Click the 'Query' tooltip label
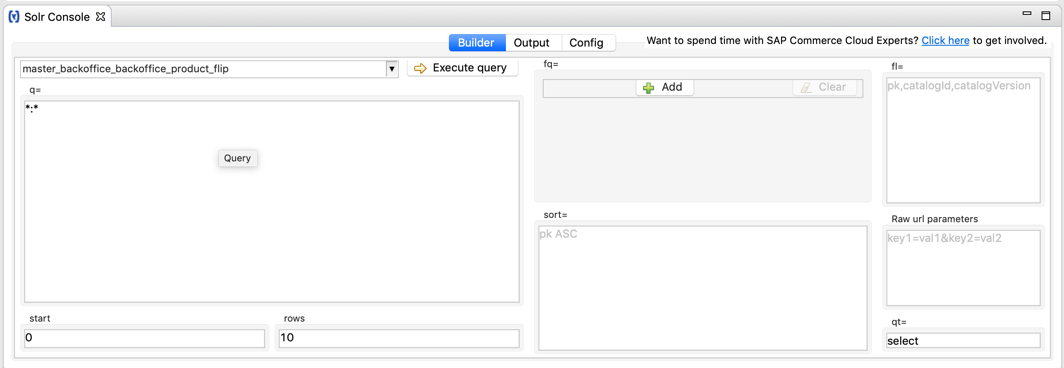1064x368 pixels. pos(238,158)
